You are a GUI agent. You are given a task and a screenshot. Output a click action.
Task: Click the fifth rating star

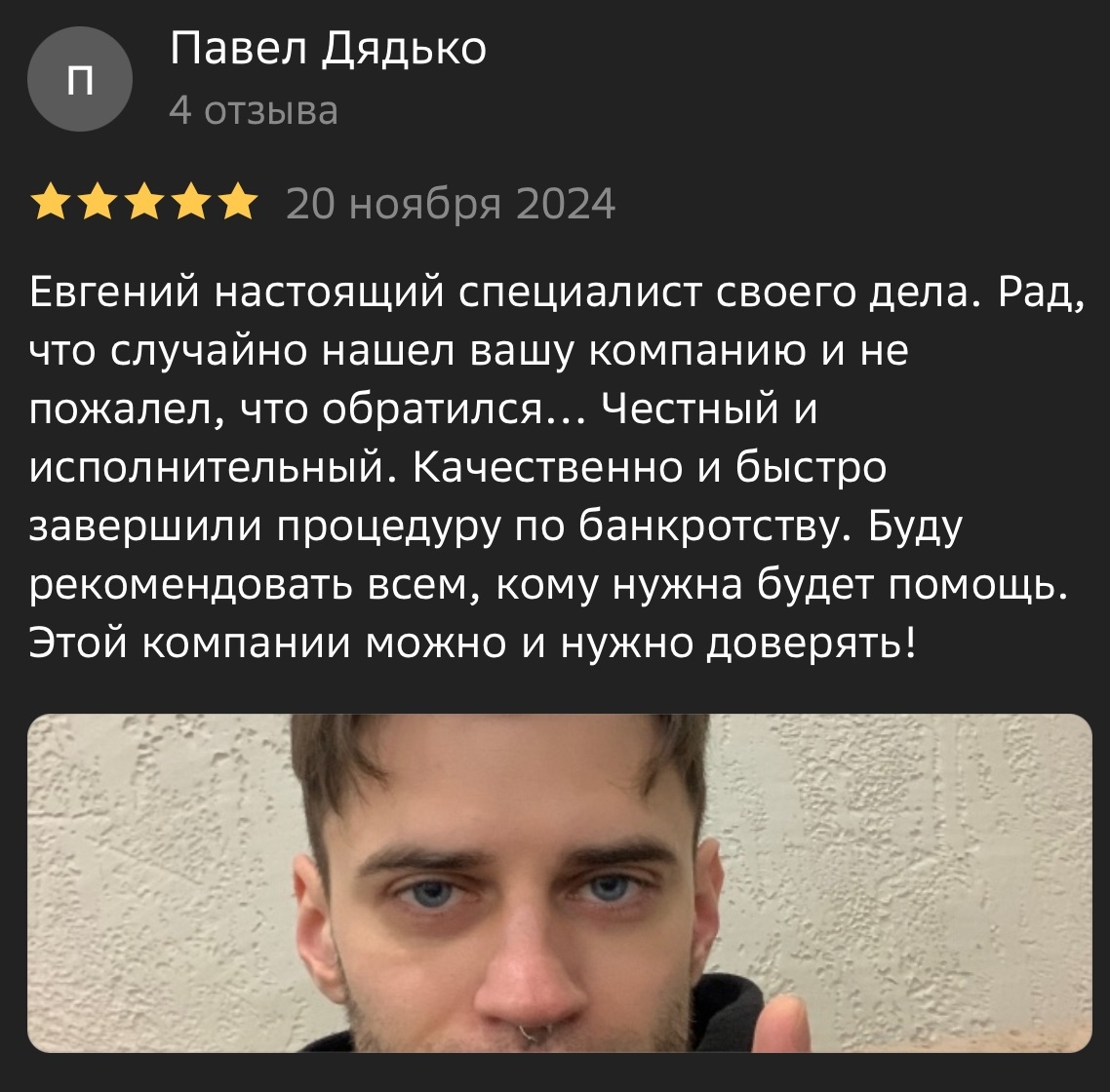[239, 202]
